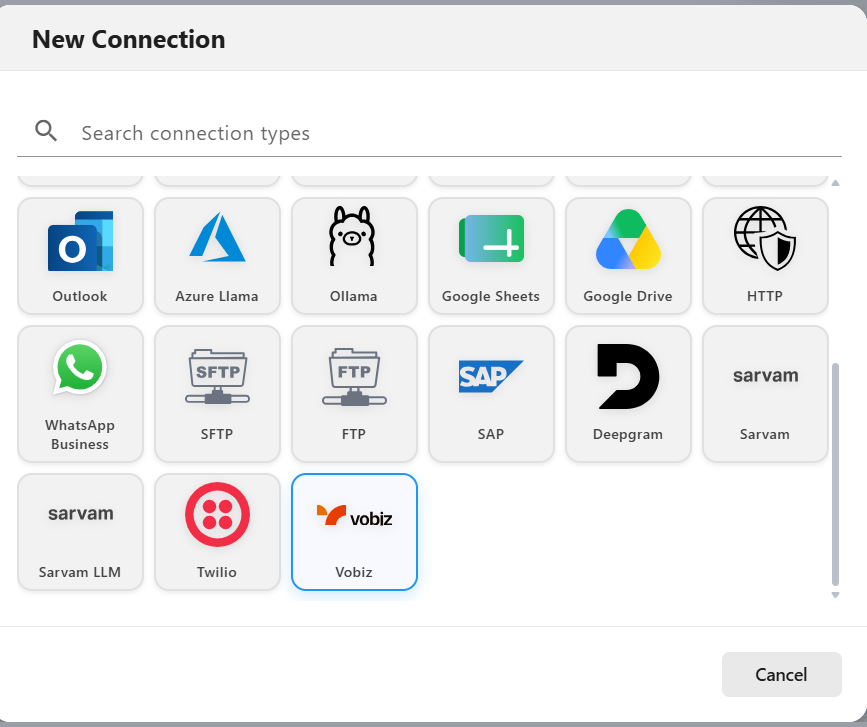
Task: Choose the FTP connection card
Action: pos(354,394)
